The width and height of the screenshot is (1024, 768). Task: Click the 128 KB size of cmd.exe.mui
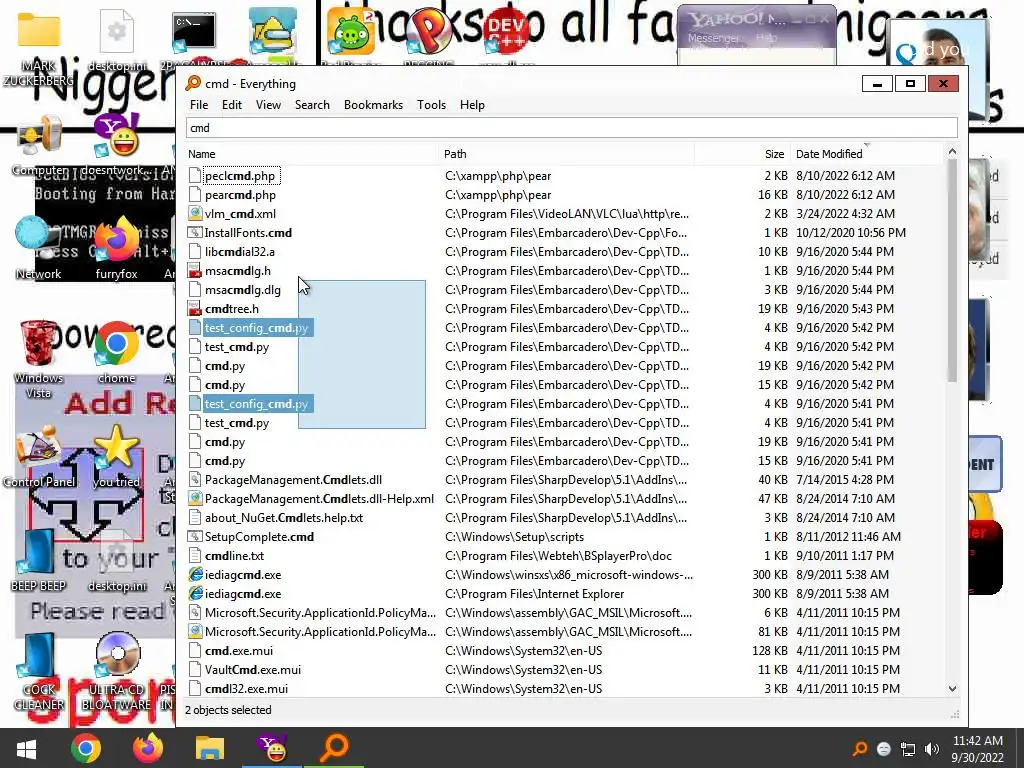769,650
